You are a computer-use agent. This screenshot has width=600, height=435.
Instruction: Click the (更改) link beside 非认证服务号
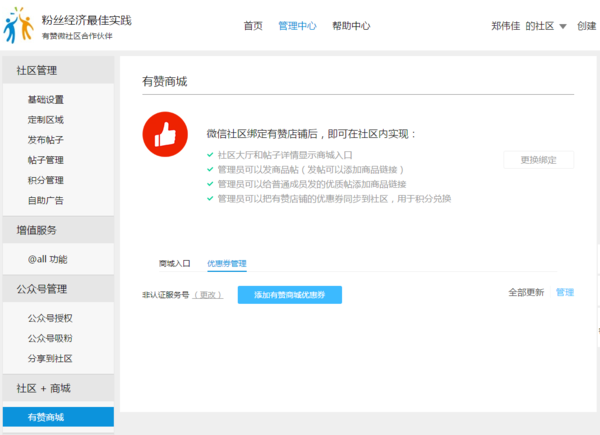(x=208, y=295)
